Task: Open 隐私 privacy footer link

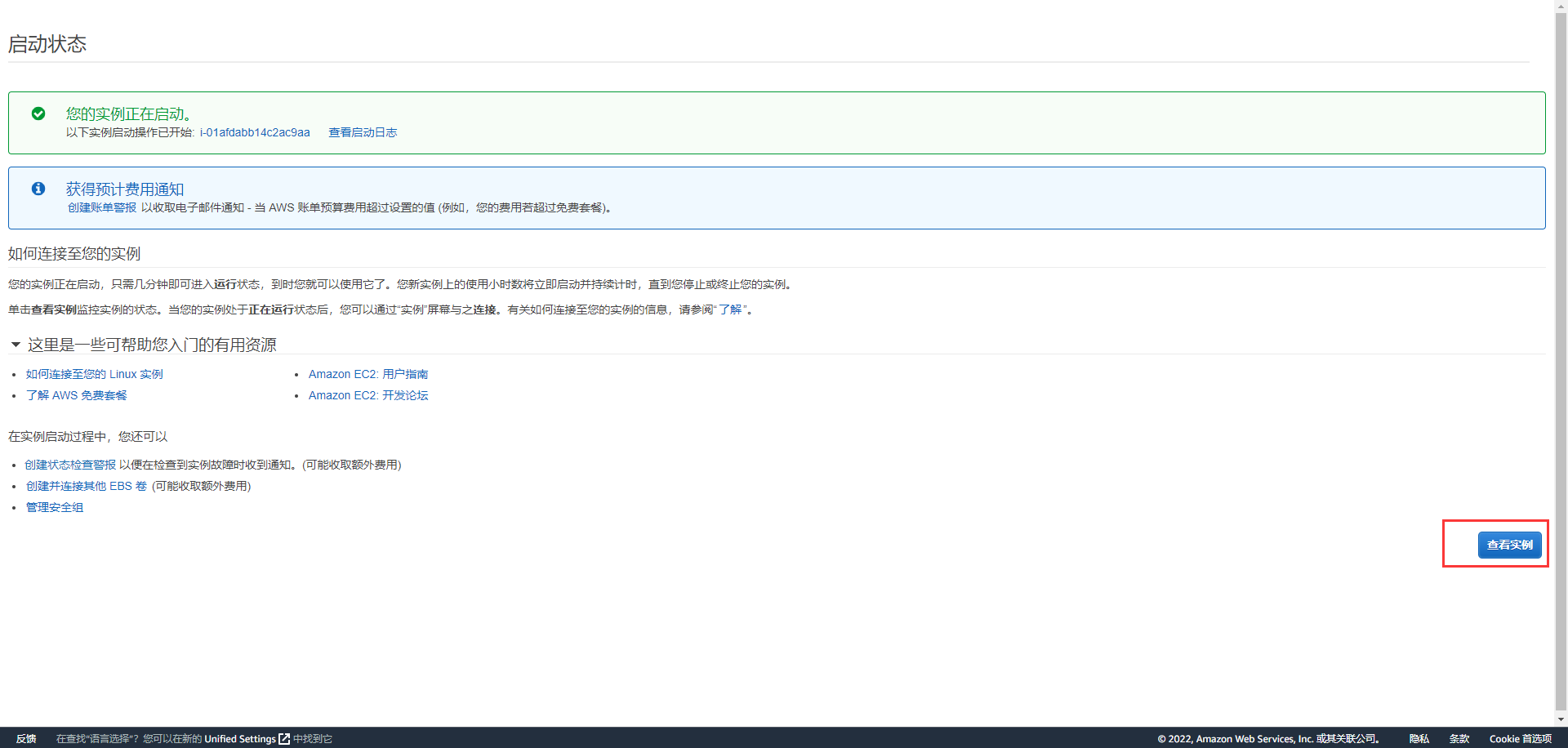Action: [x=1419, y=738]
